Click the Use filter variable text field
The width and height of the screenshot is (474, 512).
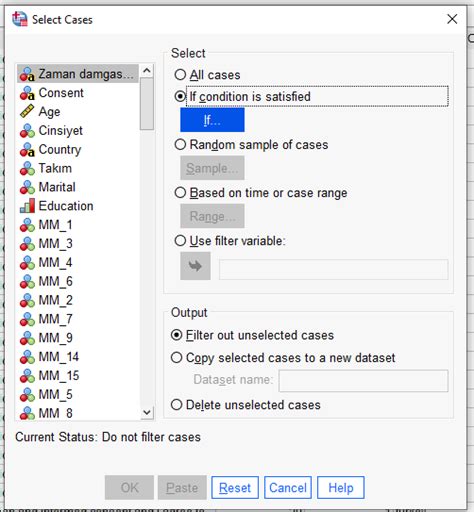click(333, 269)
